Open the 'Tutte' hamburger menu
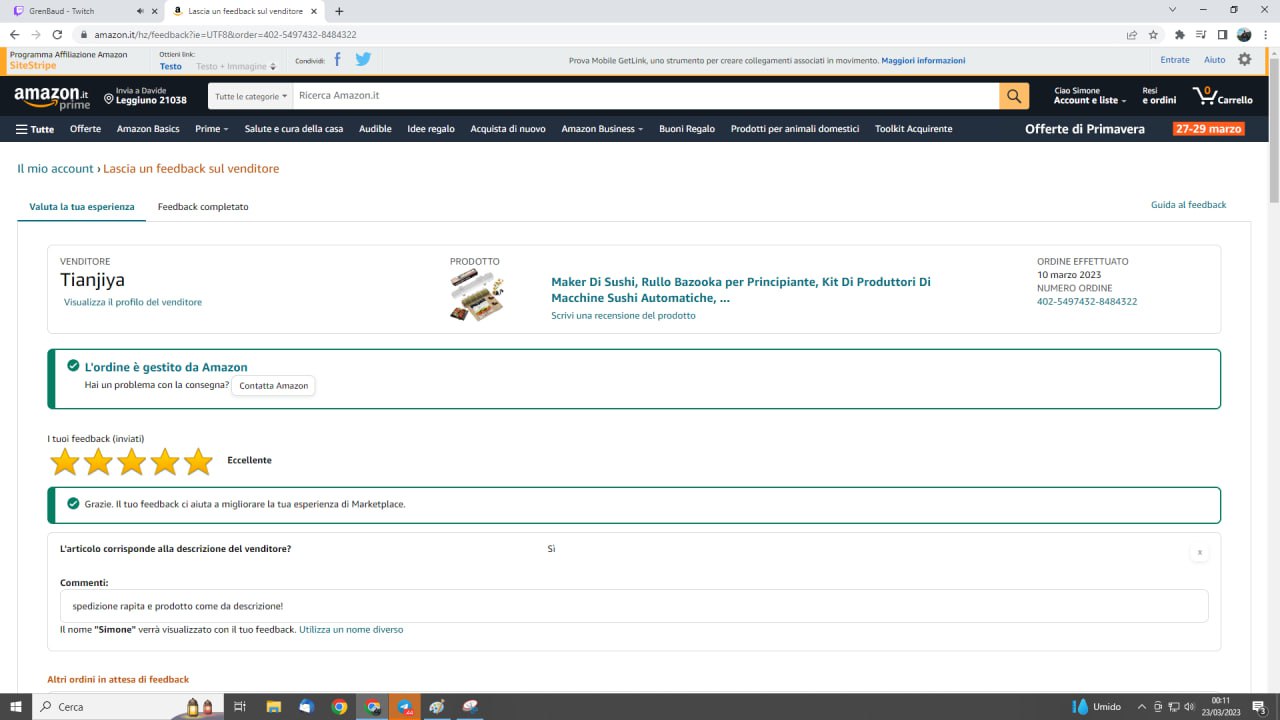This screenshot has height=720, width=1280. click(x=35, y=129)
